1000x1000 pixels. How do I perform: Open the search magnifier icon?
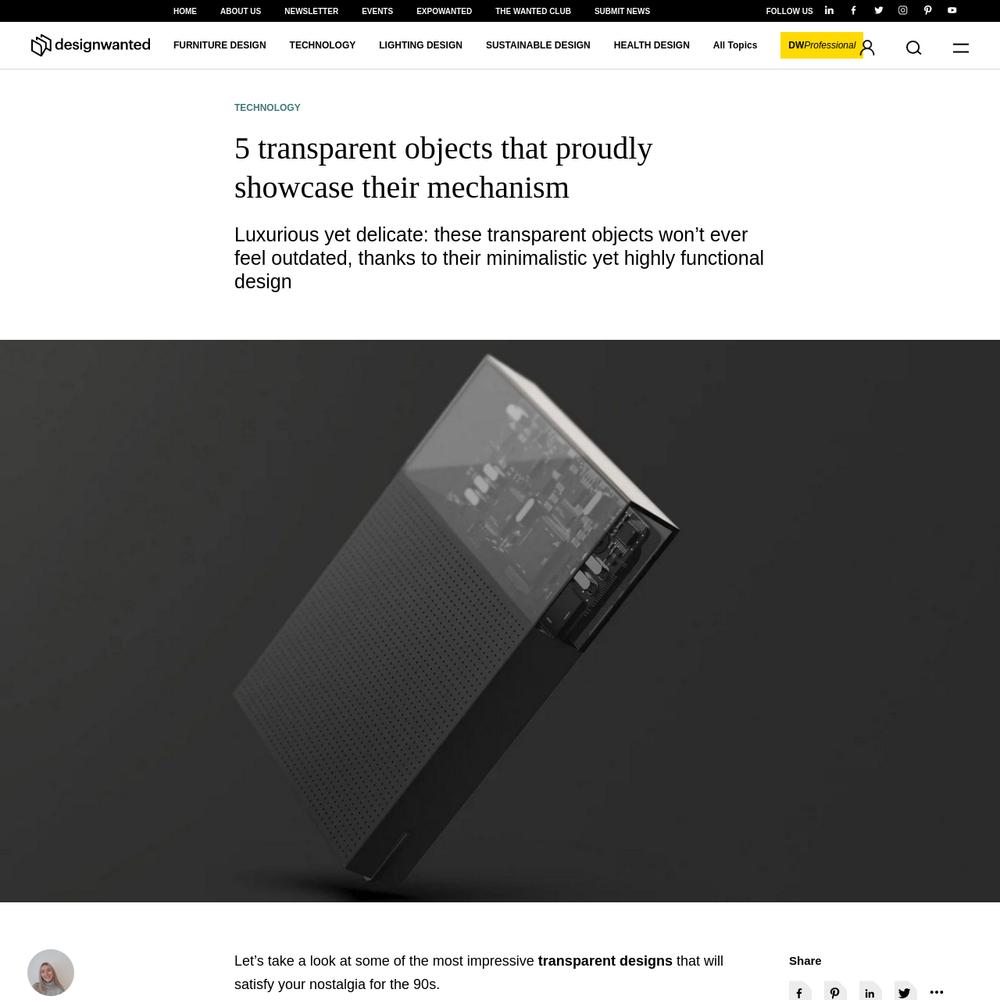(x=913, y=47)
